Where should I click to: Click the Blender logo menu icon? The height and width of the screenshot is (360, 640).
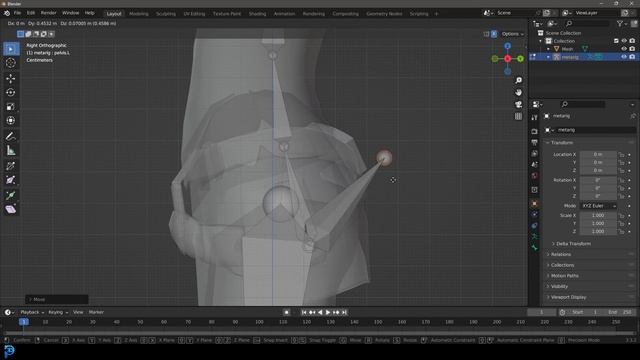[x=7, y=13]
